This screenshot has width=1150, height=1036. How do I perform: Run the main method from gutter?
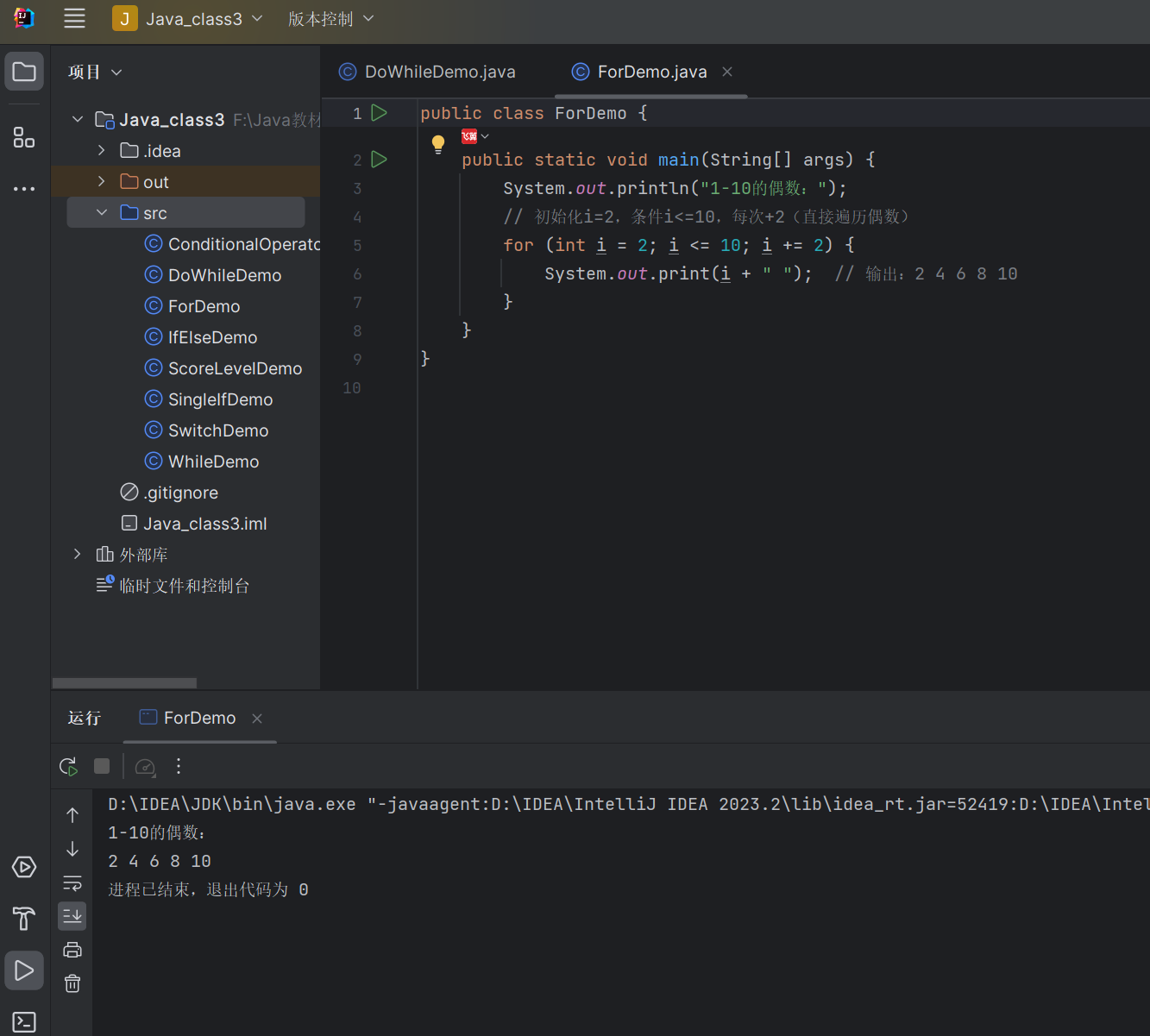pos(379,160)
